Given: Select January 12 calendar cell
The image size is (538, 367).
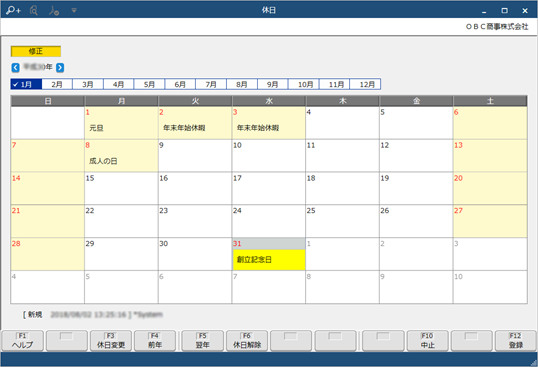Looking at the screenshot, I should coord(416,156).
